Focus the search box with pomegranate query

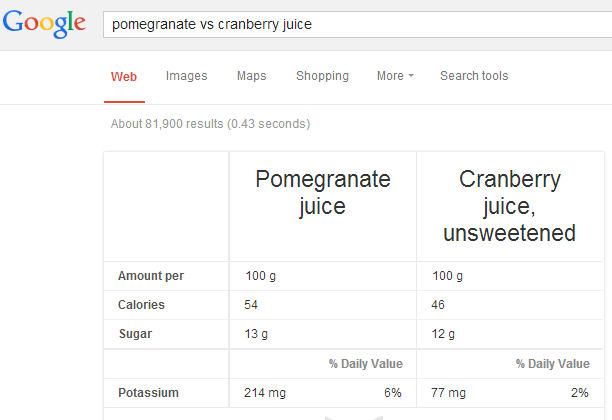[350, 24]
